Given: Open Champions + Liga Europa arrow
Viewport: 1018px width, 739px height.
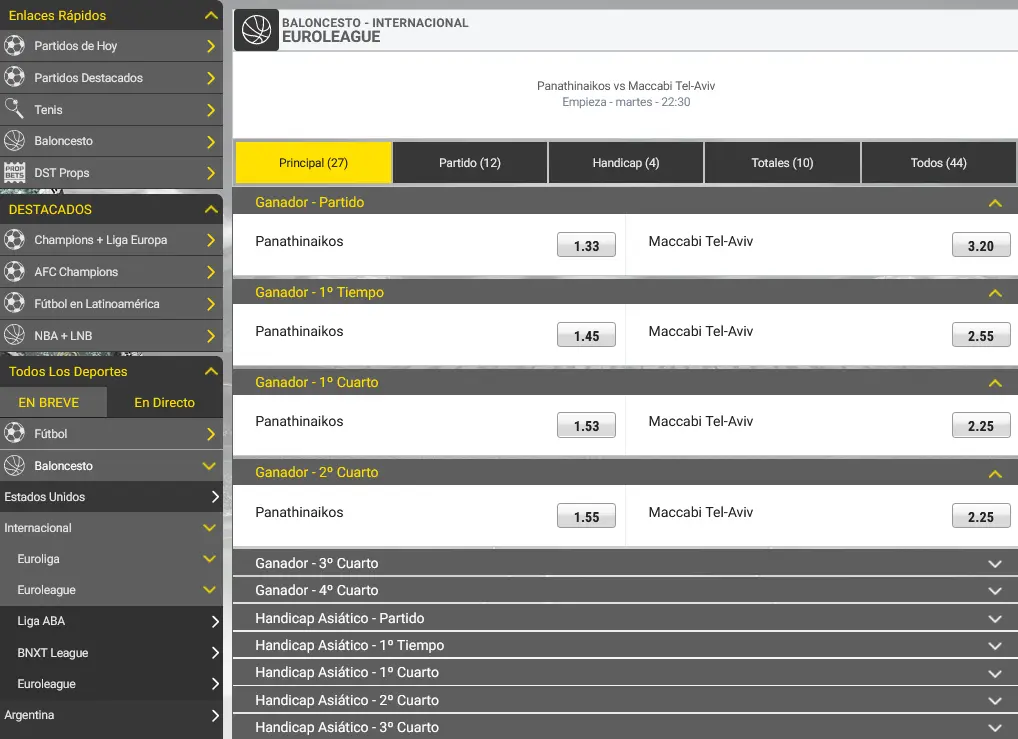Looking at the screenshot, I should (x=210, y=240).
